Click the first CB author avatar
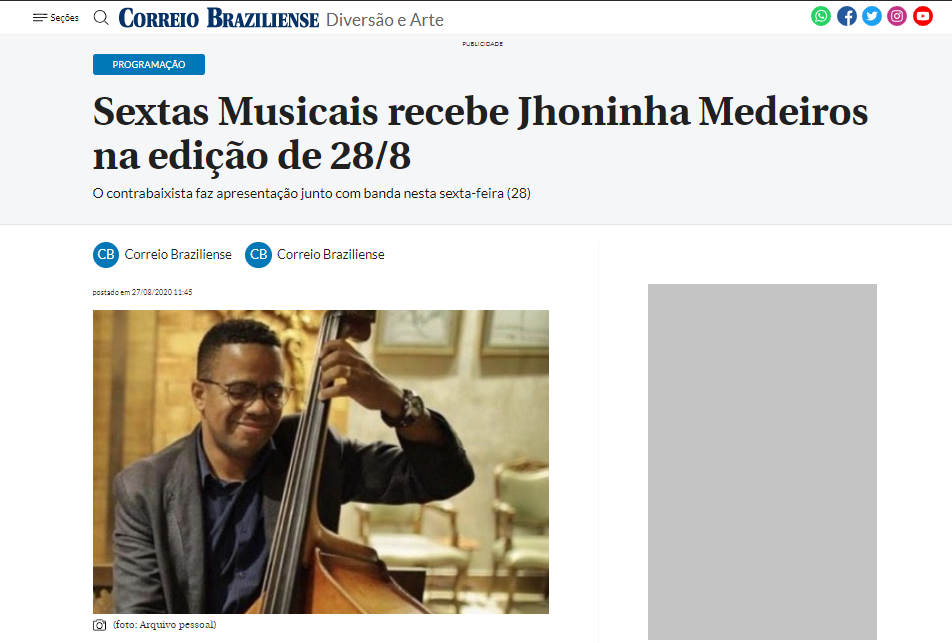Viewport: 952px width, 643px height. 106,254
